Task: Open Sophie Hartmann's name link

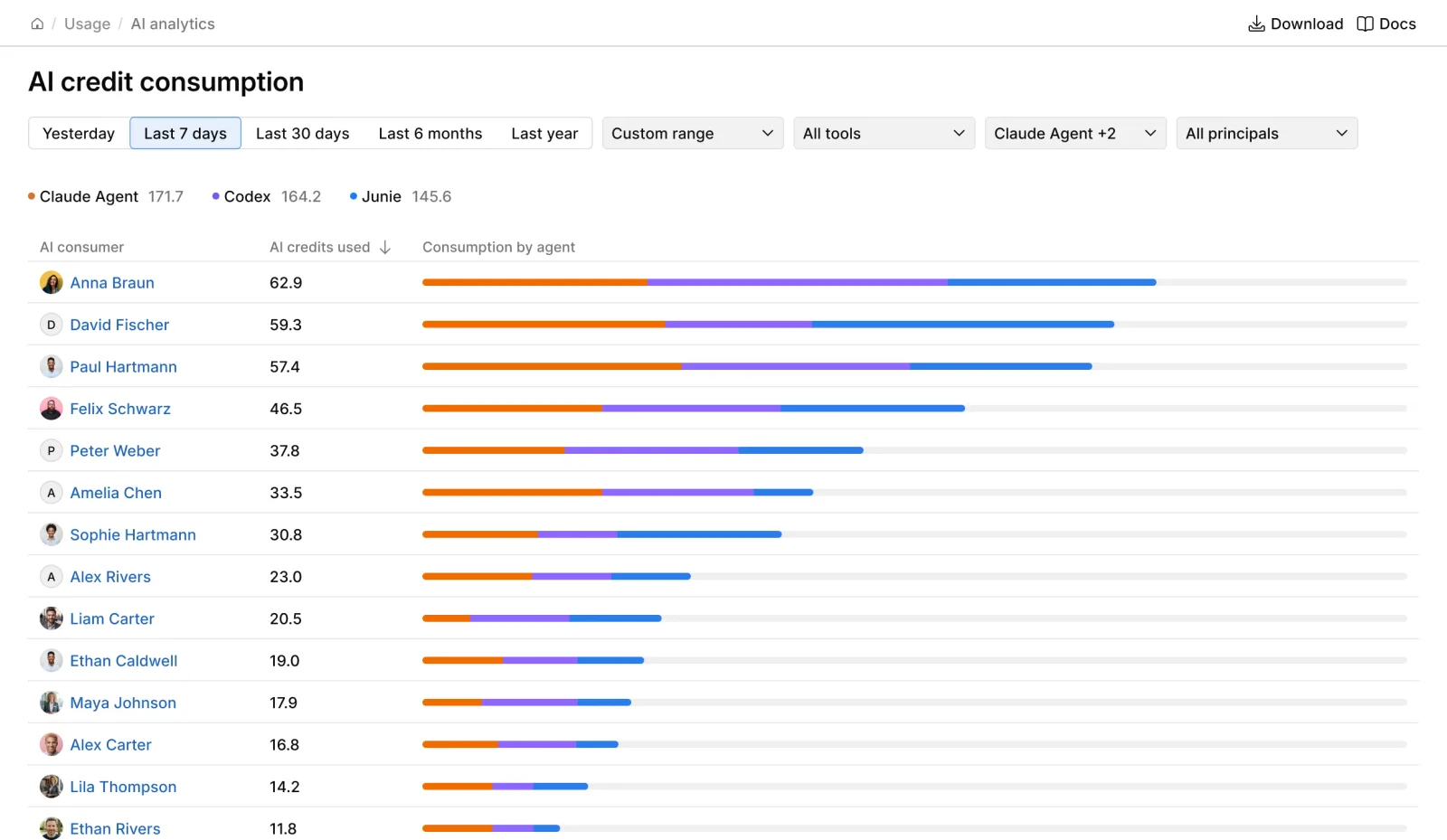Action: coord(133,535)
